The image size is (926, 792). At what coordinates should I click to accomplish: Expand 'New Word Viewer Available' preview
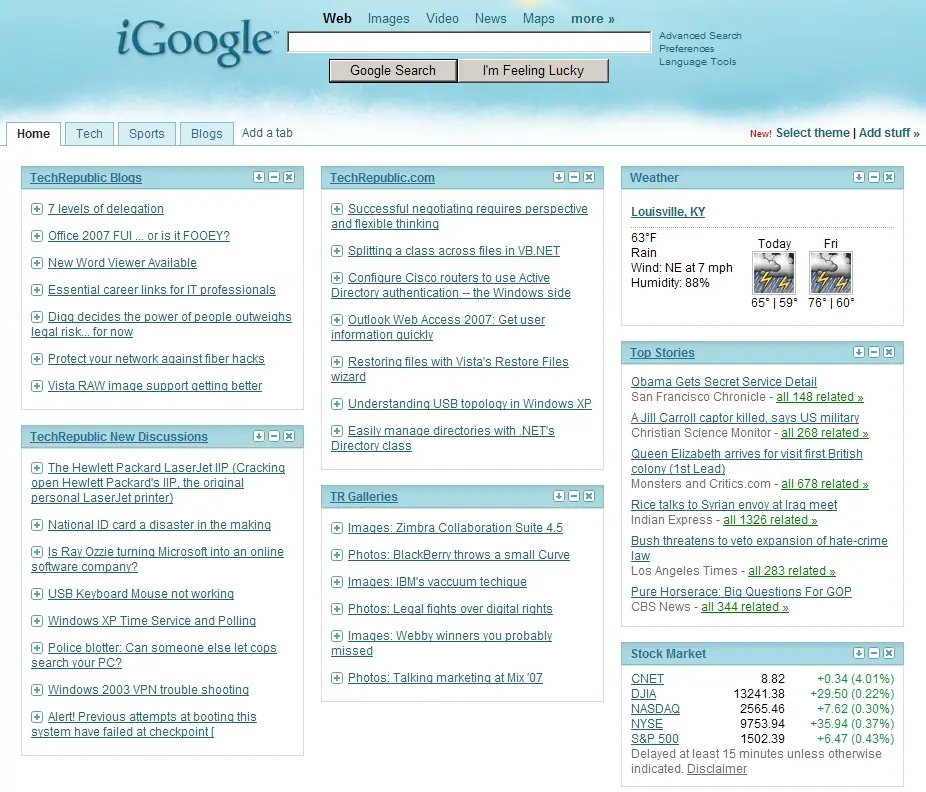pyautogui.click(x=37, y=263)
